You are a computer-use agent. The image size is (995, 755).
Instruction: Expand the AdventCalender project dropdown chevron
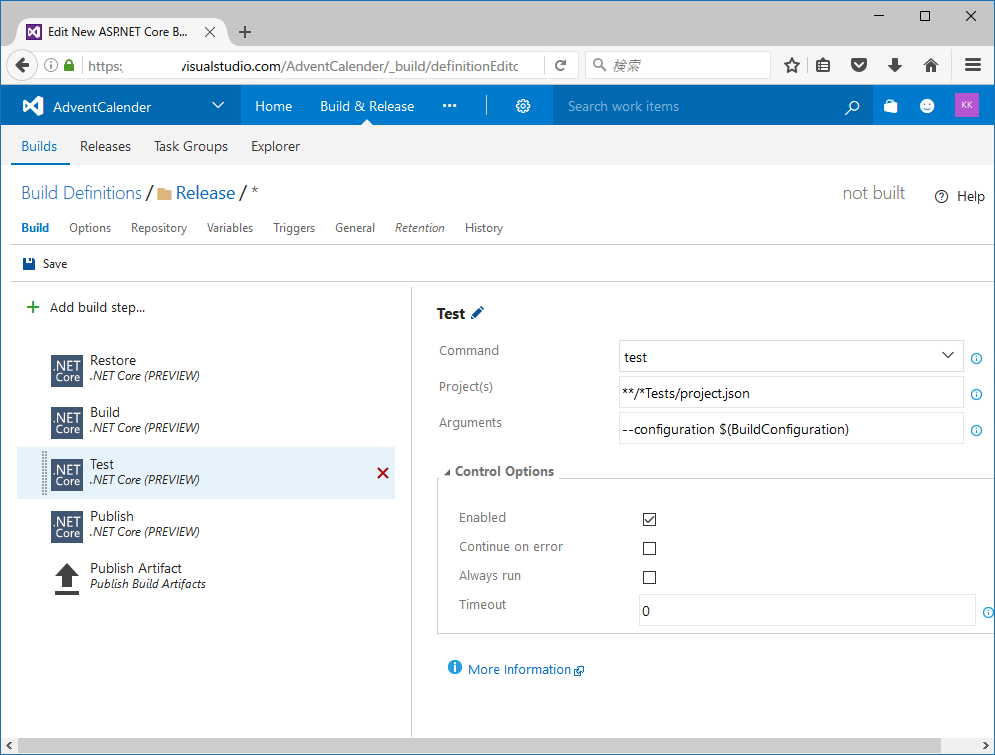218,105
